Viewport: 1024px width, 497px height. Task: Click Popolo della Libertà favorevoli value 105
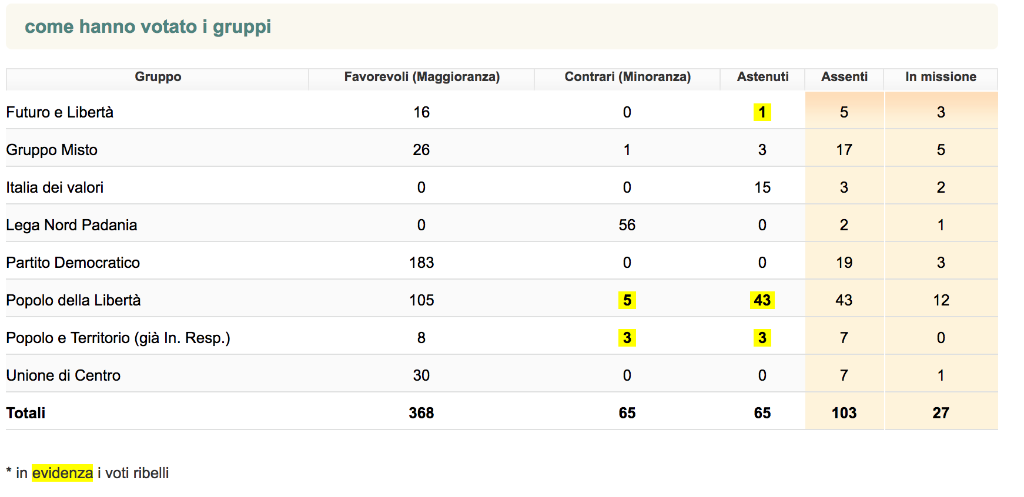click(x=421, y=300)
